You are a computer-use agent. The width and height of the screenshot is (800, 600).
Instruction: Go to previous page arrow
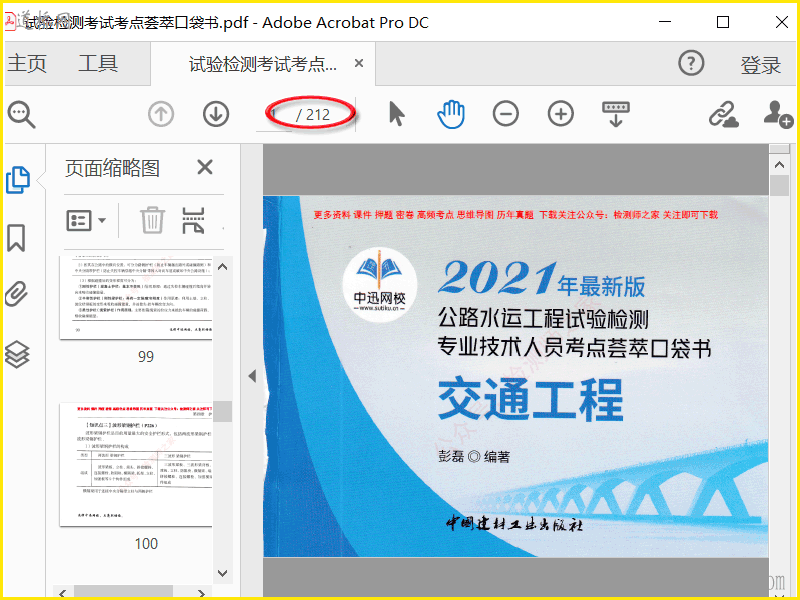coord(161,114)
